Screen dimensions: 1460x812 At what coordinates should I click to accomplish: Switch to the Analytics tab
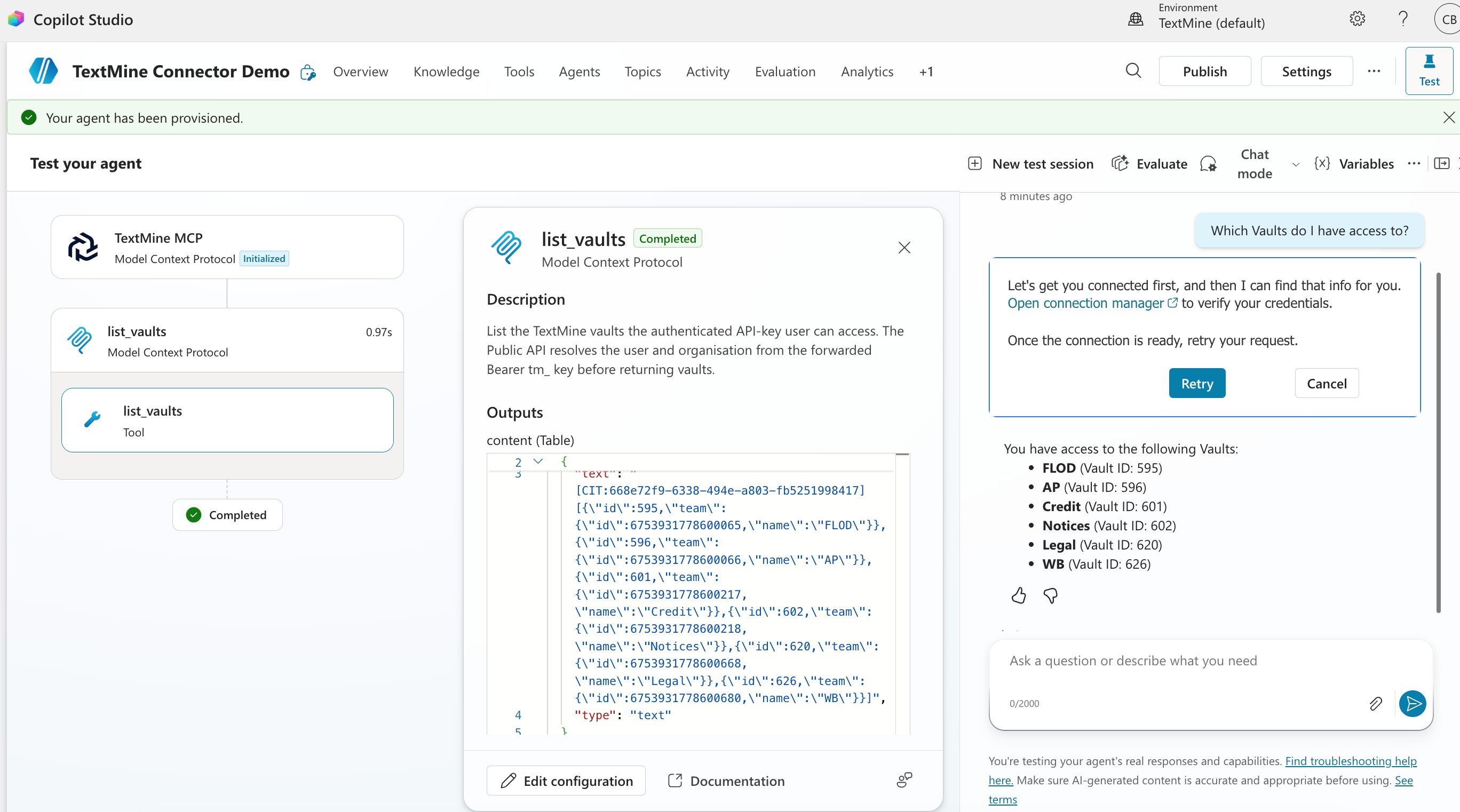[867, 71]
